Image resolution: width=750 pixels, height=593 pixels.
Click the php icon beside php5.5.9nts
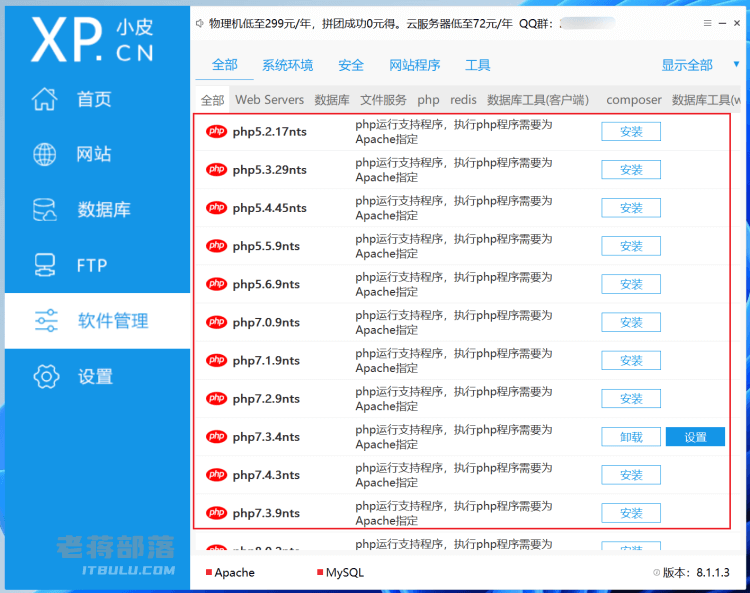click(x=216, y=246)
